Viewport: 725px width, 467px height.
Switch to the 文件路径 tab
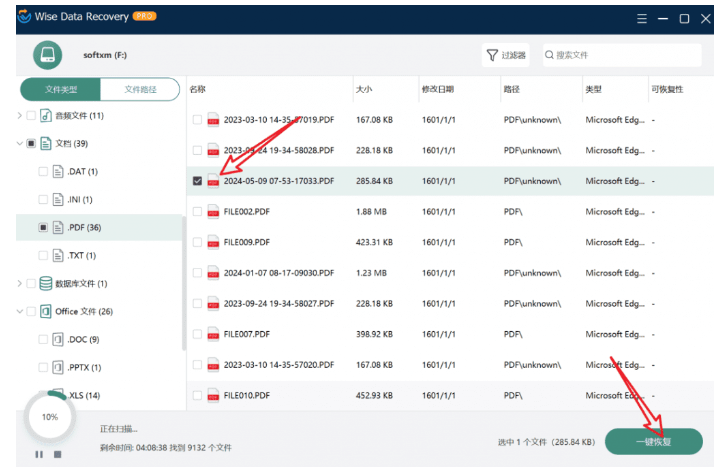pyautogui.click(x=140, y=90)
